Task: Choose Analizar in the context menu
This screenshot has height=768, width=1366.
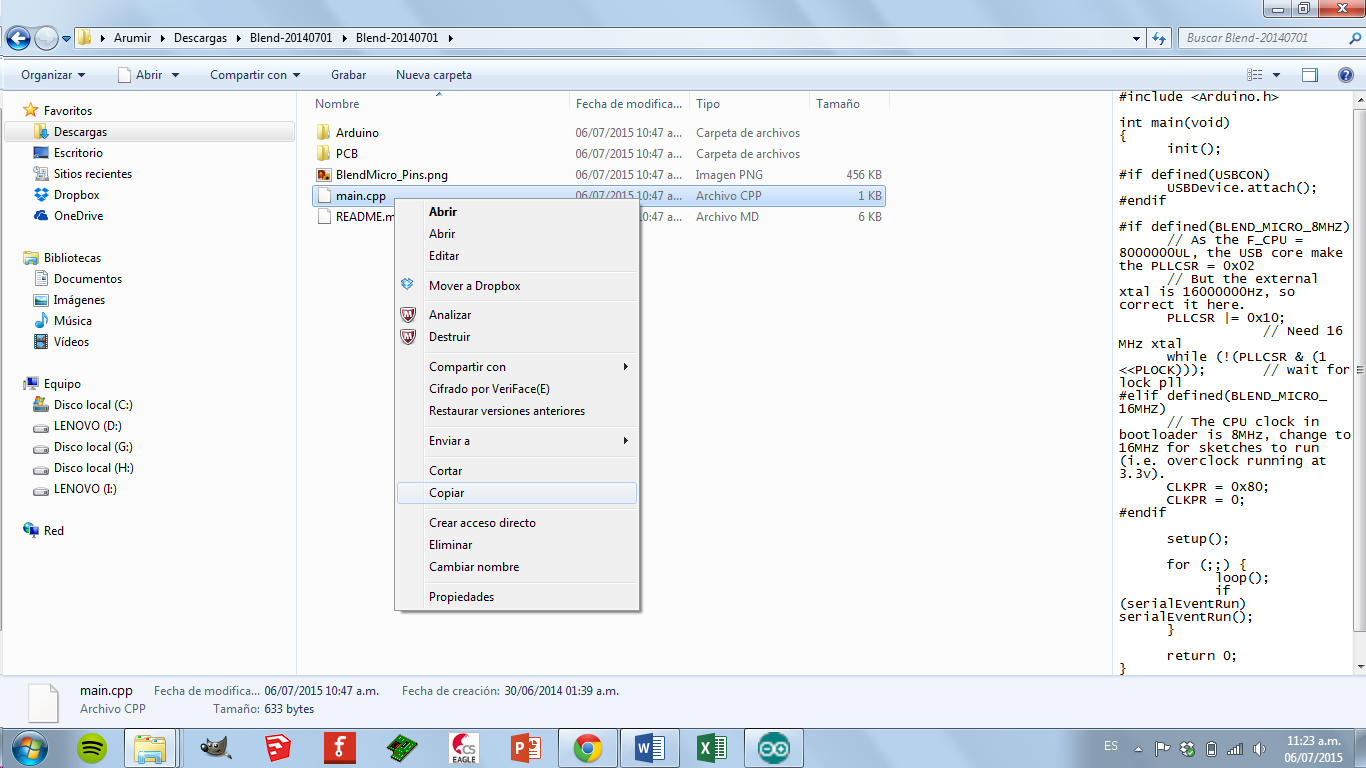Action: (x=517, y=315)
